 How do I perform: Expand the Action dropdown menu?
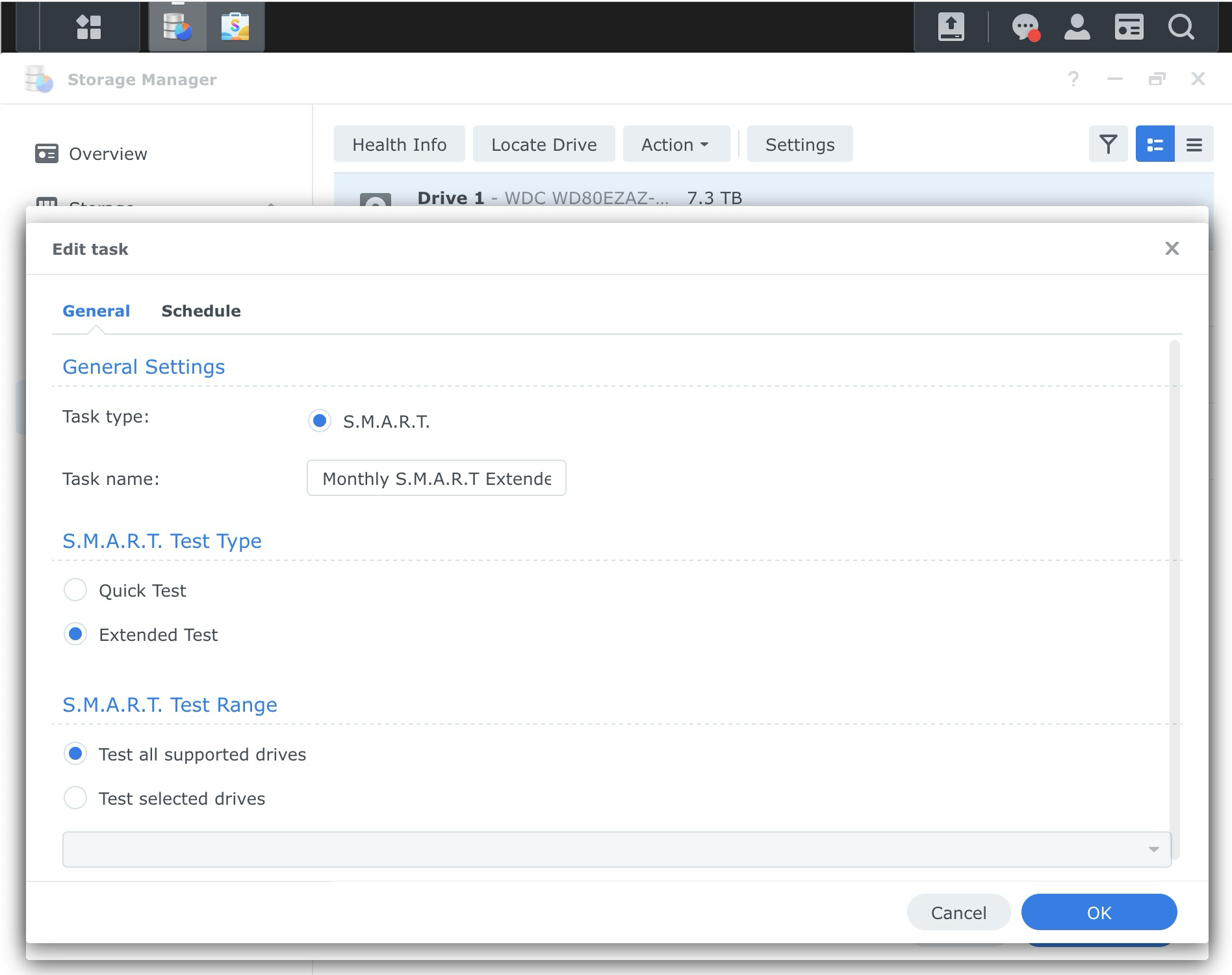tap(676, 144)
